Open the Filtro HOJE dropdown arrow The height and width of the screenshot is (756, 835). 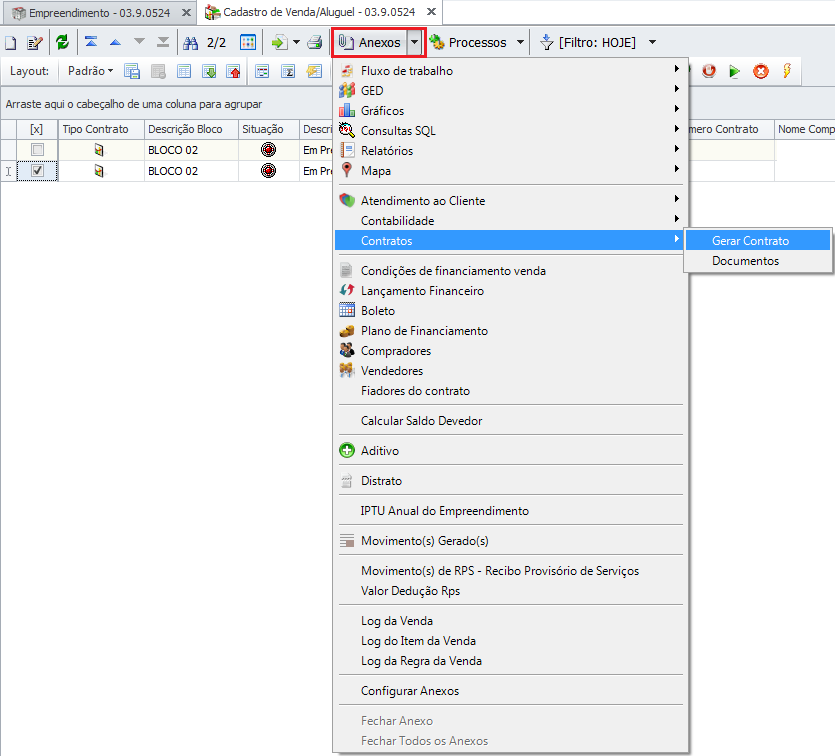[x=652, y=42]
